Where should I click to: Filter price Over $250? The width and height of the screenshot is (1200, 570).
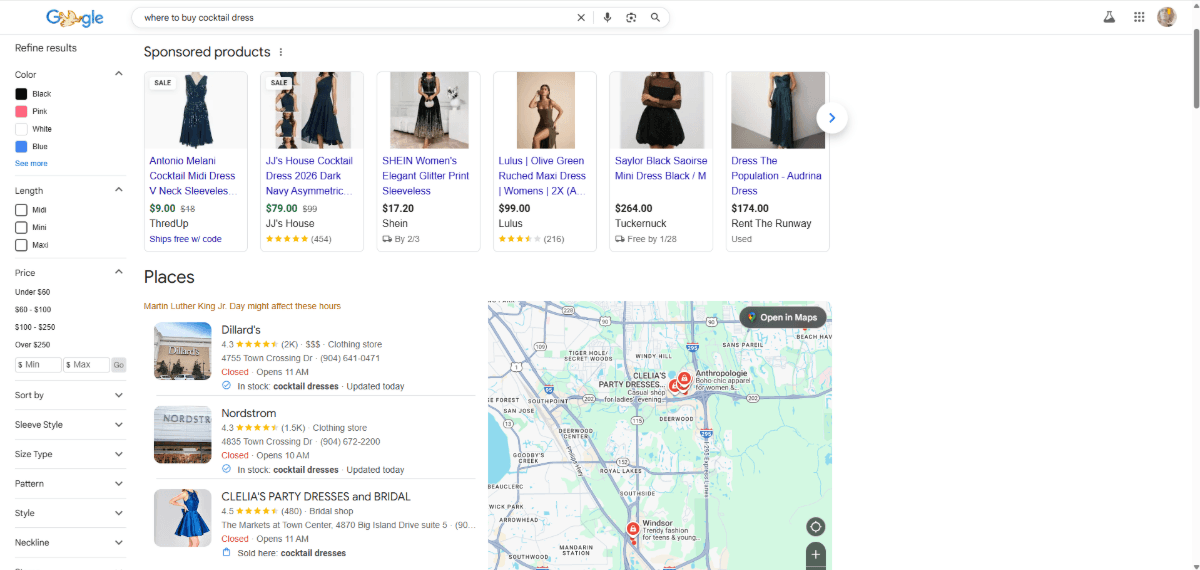32,345
